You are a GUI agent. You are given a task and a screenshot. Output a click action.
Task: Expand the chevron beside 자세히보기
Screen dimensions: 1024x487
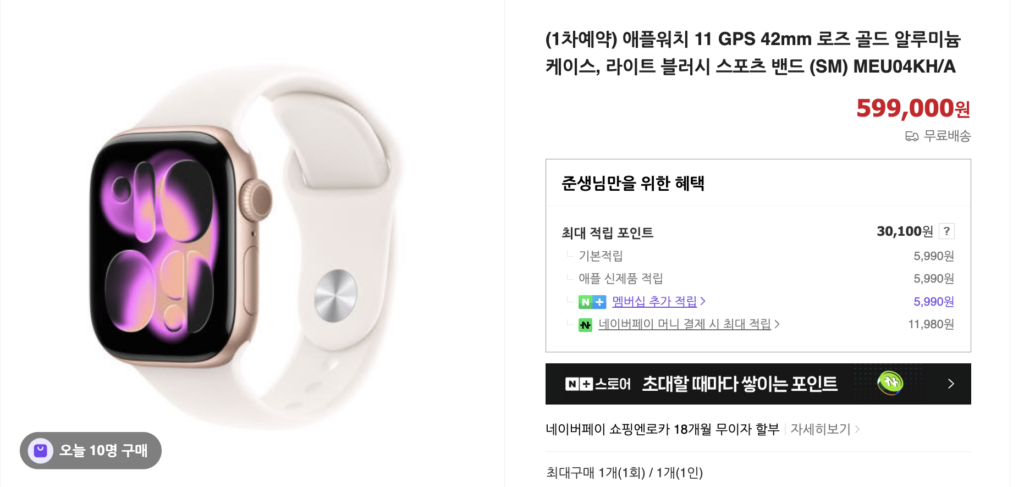[x=857, y=430]
